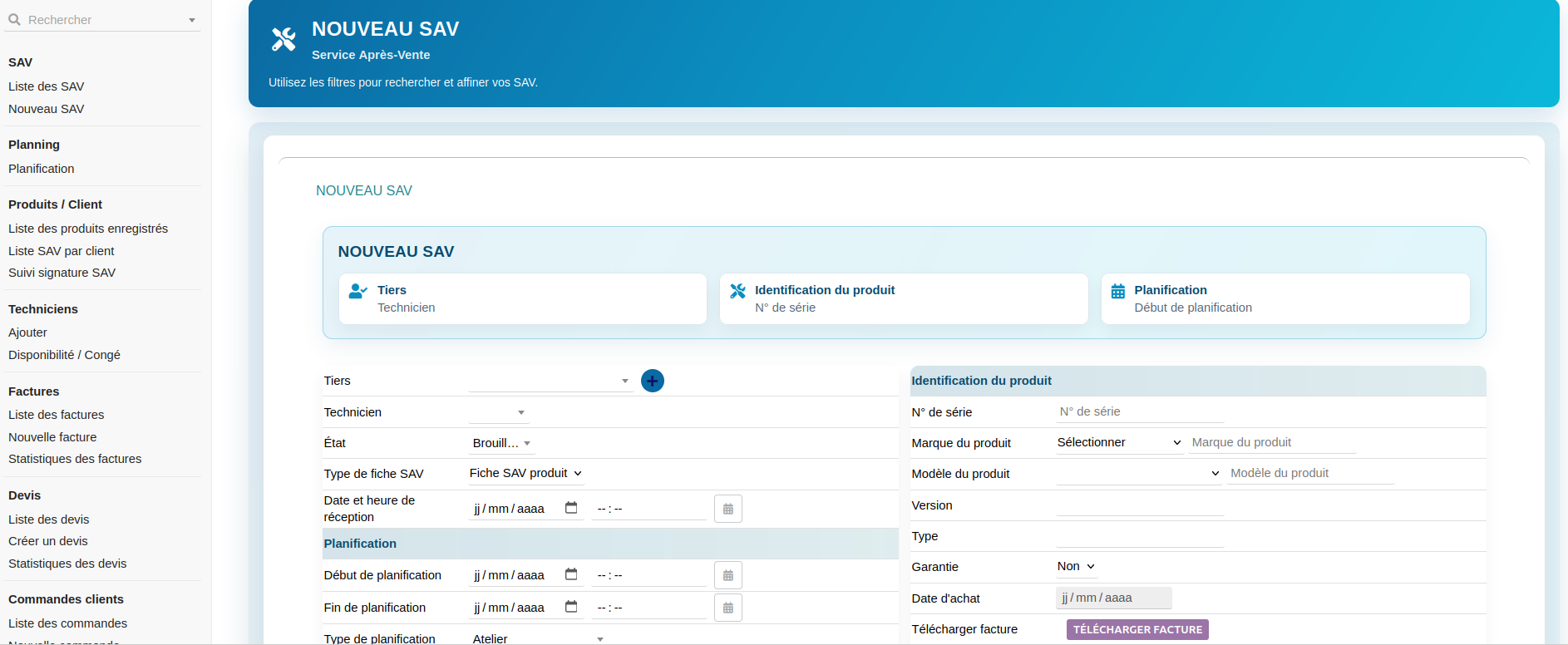1568x645 pixels.
Task: Open Créer un devis link
Action: tap(48, 541)
